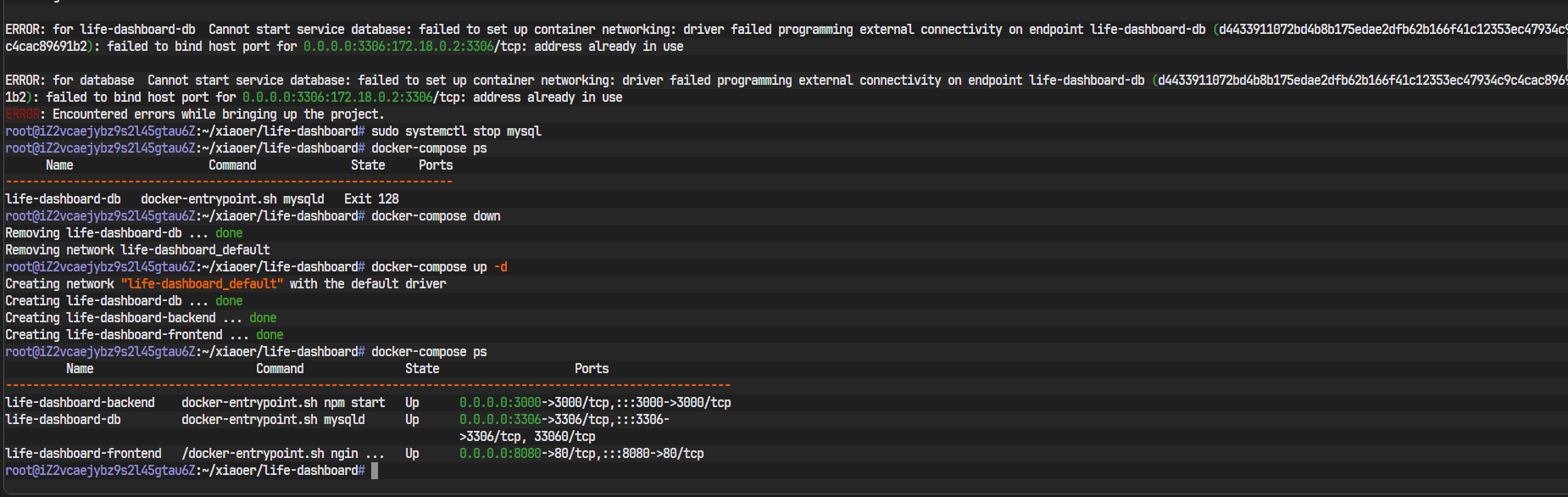This screenshot has height=497, width=1568.
Task: Click the "Exit 128" state of life-dashboard-db
Action: (371, 199)
